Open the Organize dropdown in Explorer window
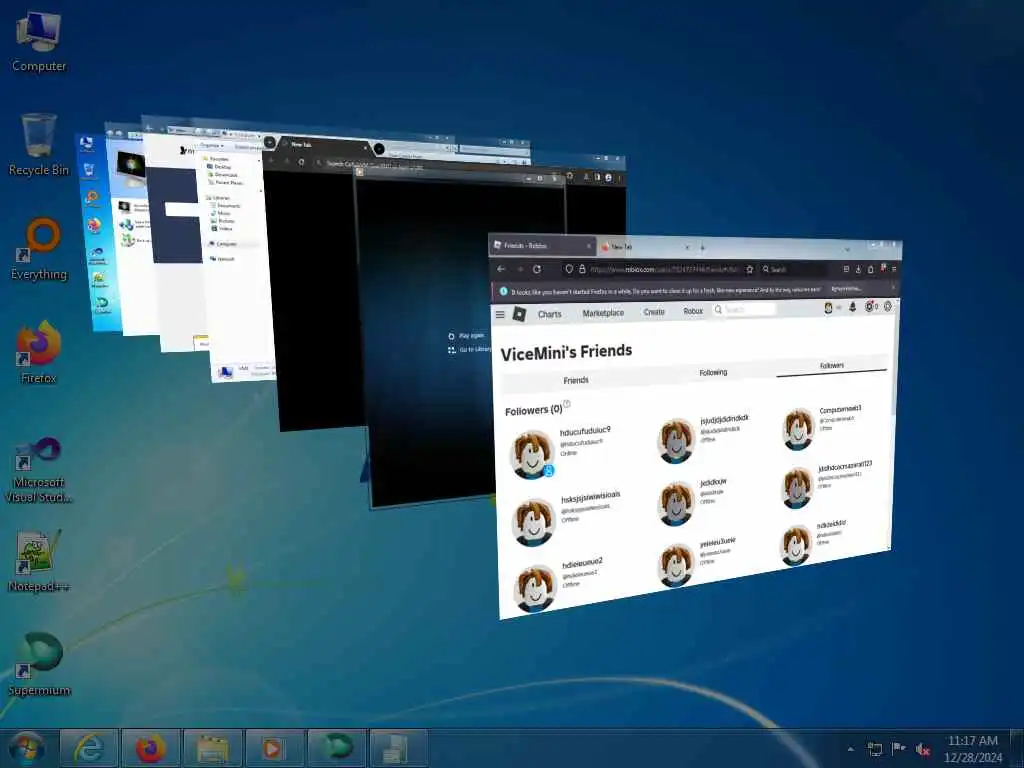1024x768 pixels. tap(211, 145)
